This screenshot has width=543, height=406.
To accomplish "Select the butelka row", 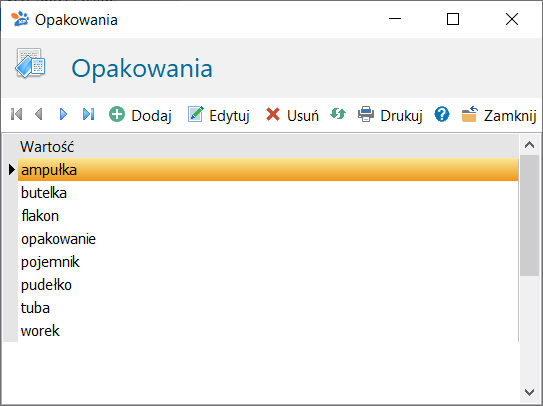I will tap(268, 193).
